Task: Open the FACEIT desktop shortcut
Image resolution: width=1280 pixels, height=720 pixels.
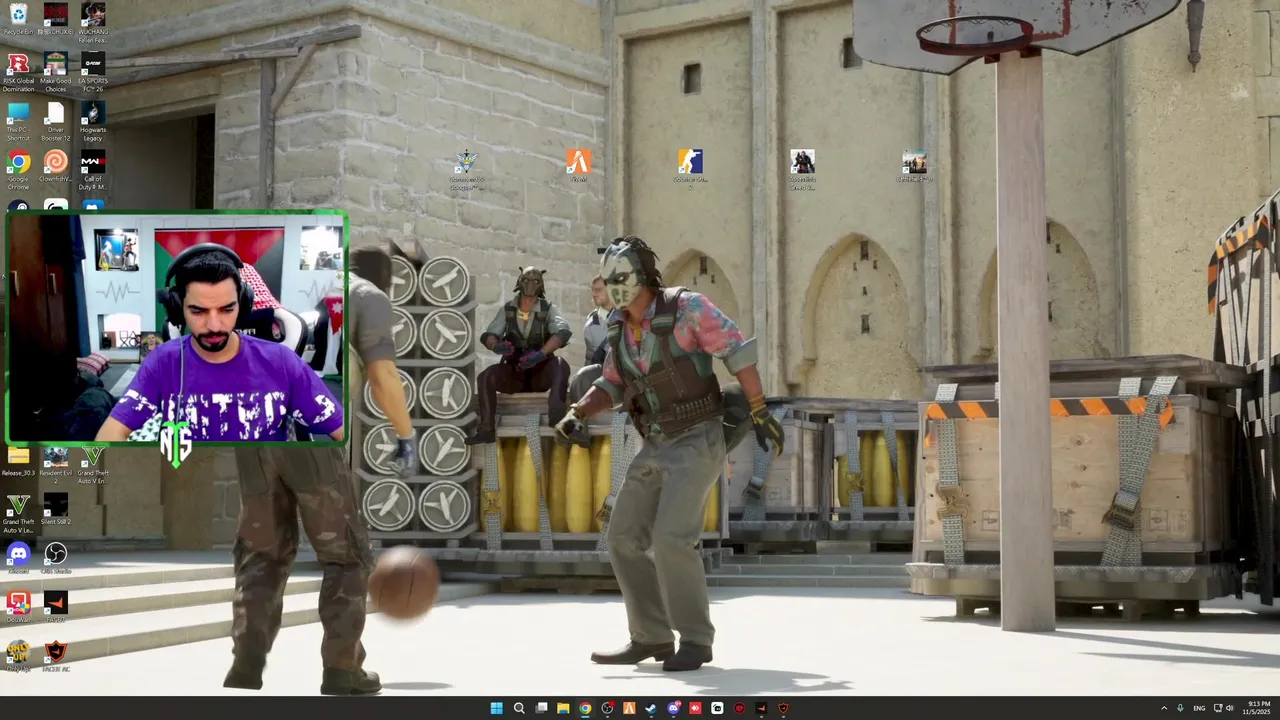Action: coord(56,606)
